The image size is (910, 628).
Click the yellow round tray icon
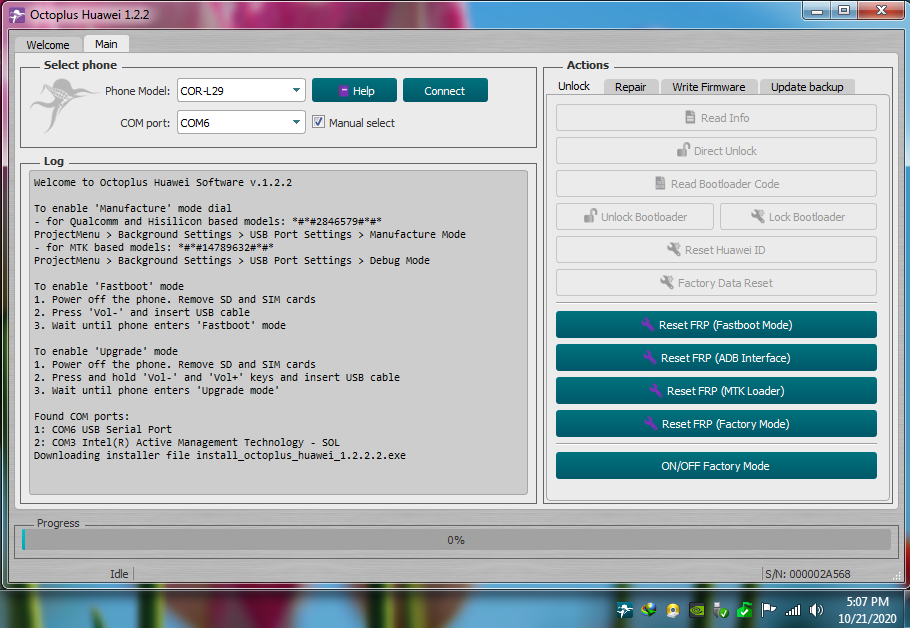673,611
